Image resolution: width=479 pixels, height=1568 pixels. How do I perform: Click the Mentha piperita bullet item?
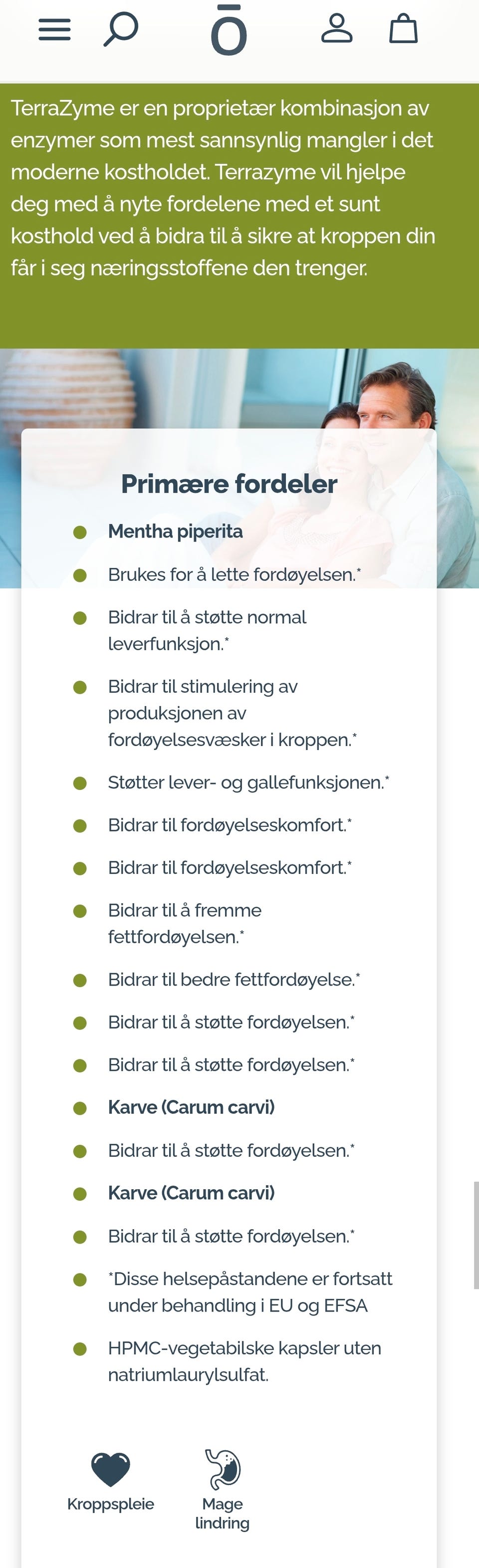[x=175, y=531]
